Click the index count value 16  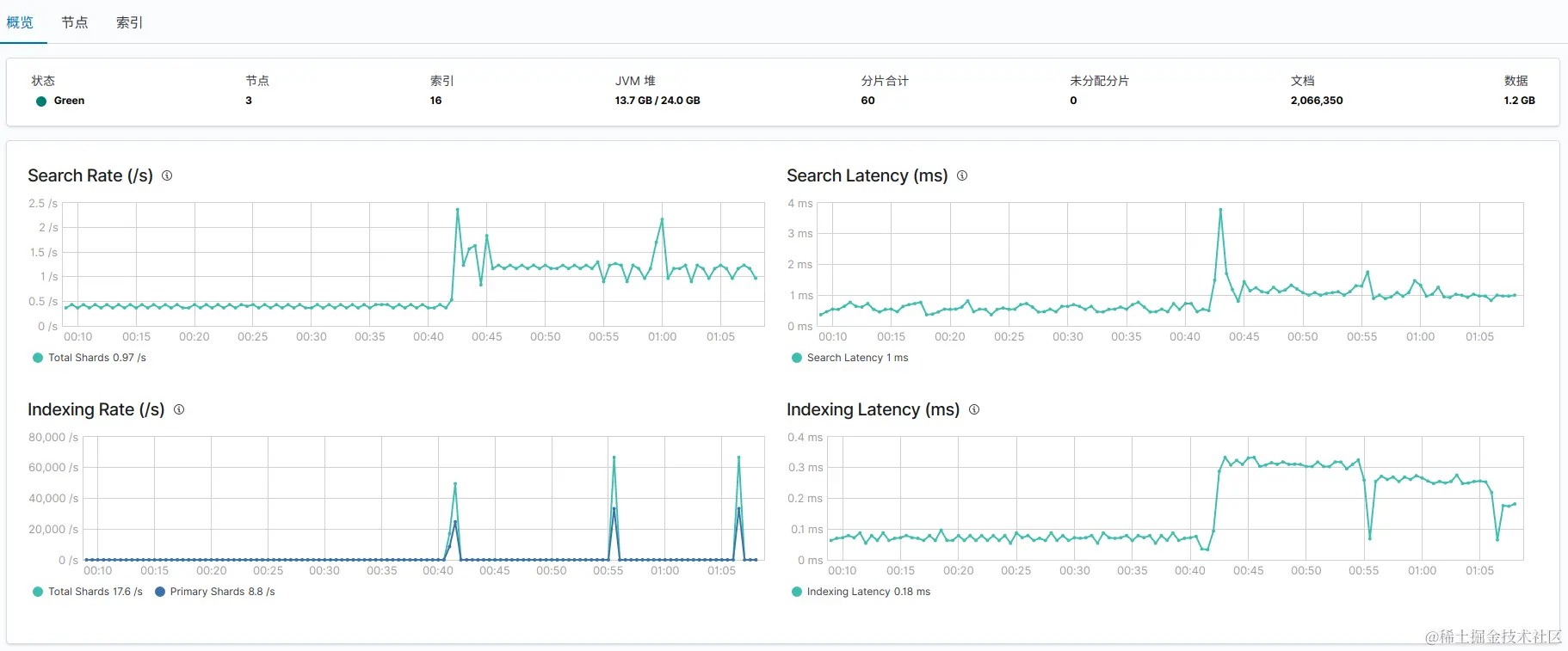[435, 101]
